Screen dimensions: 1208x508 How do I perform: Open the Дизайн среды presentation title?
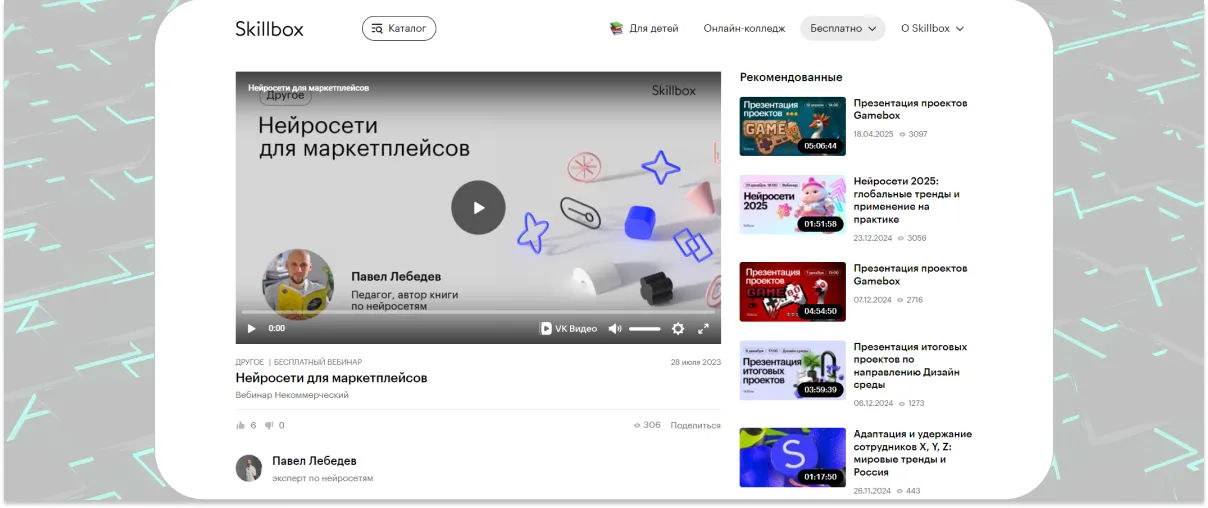click(x=910, y=365)
